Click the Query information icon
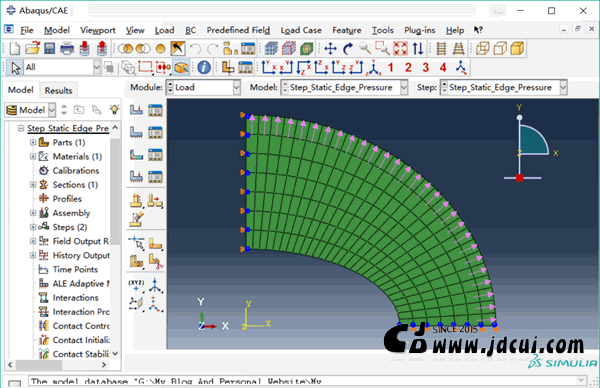This screenshot has height=388, width=600. (204, 67)
